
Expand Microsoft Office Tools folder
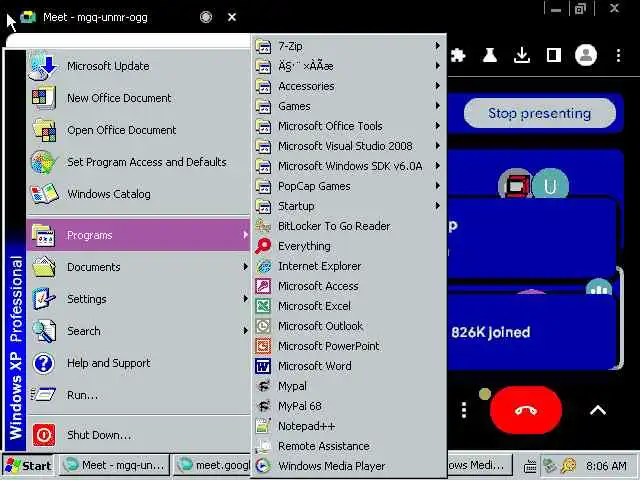click(x=349, y=126)
